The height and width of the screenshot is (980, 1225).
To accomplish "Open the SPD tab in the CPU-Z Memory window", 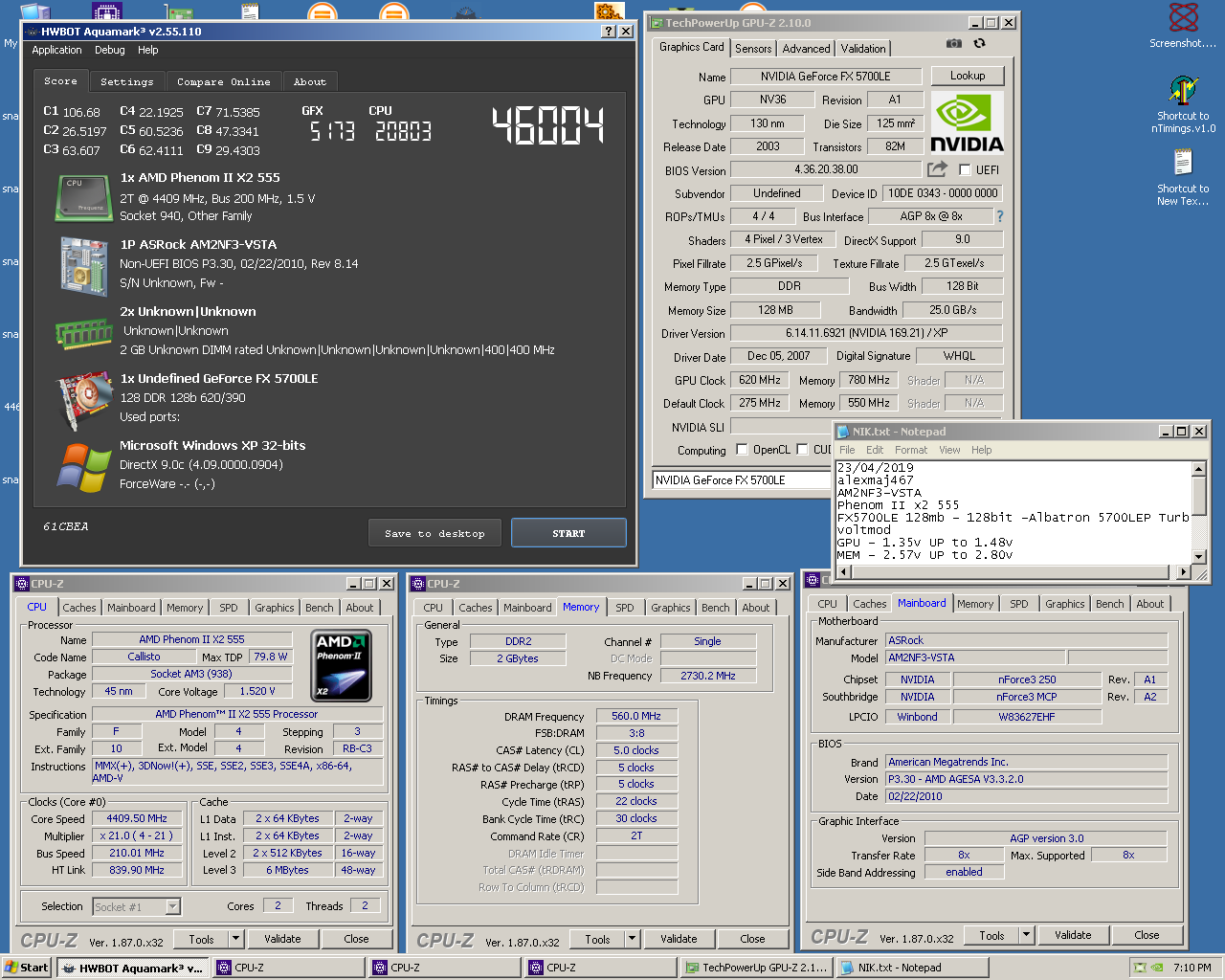I will (625, 608).
